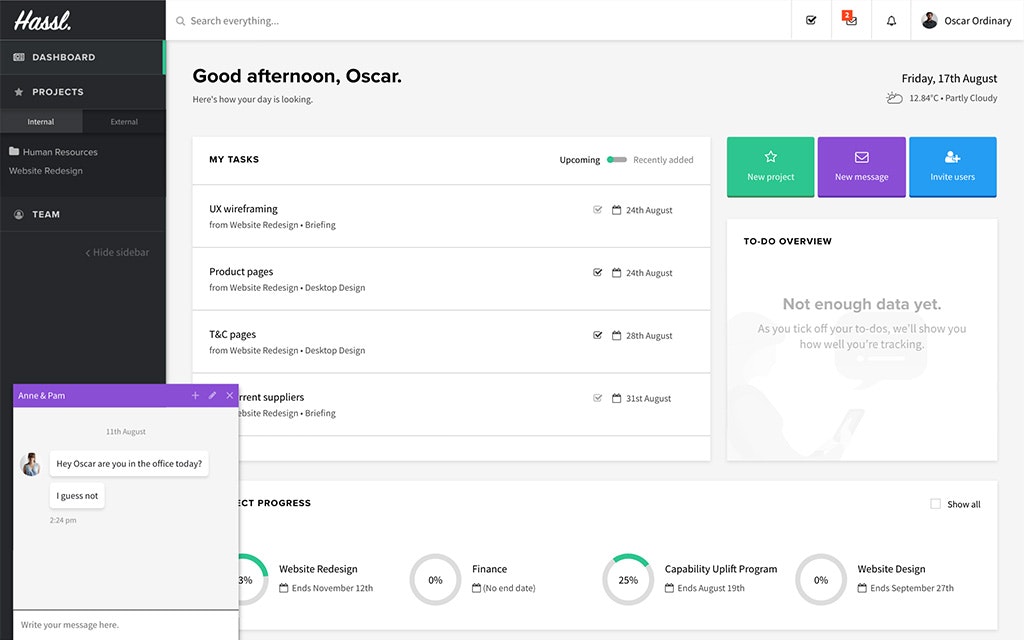This screenshot has height=640, width=1024.
Task: Click calendar icon by Finance no end date
Action: tap(476, 588)
